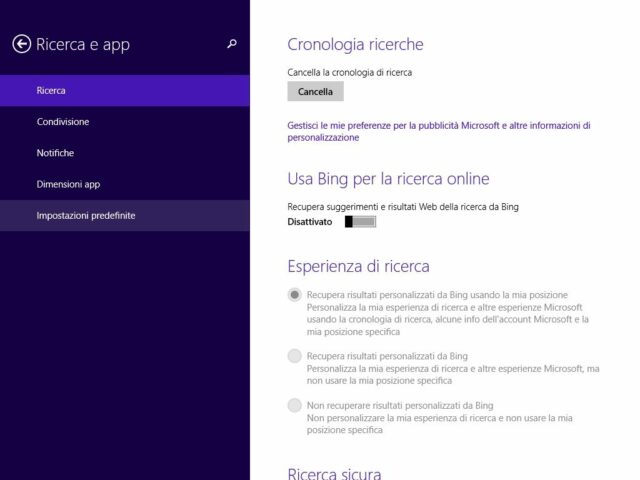Select radio for Bing results using my position
640x480 pixels.
click(x=294, y=295)
